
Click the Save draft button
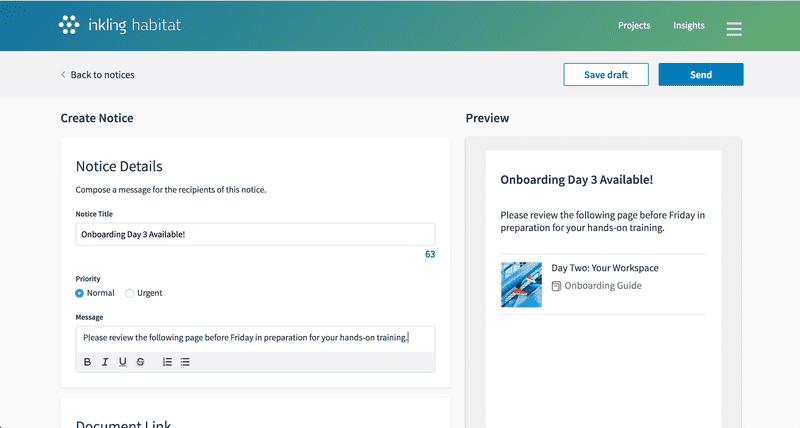coord(606,74)
